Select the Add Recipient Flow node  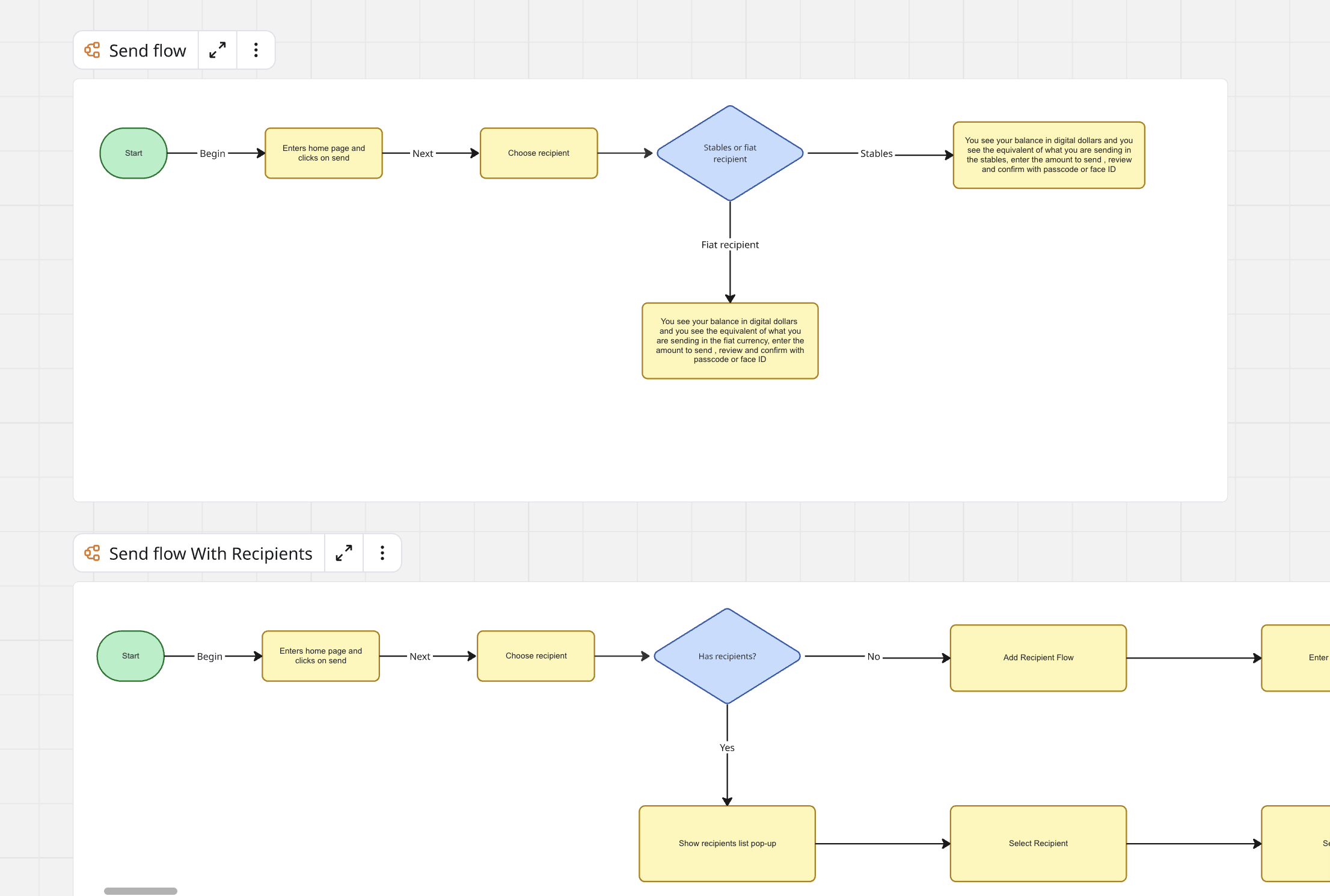pos(1038,658)
